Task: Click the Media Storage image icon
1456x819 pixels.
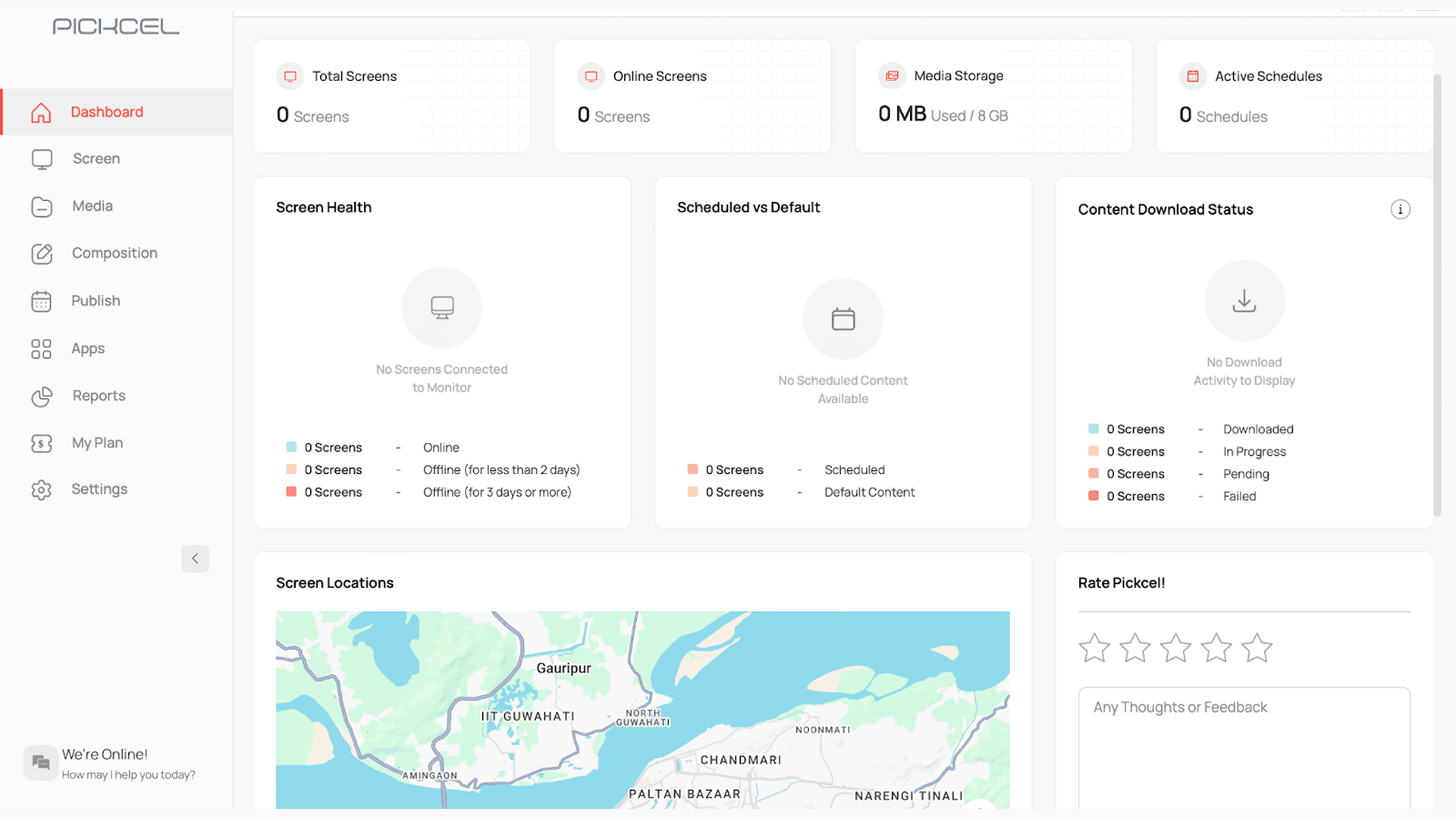Action: tap(892, 76)
